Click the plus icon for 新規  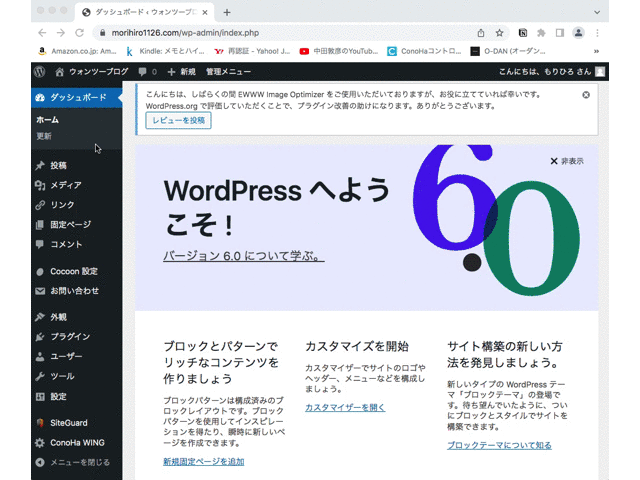click(x=171, y=72)
